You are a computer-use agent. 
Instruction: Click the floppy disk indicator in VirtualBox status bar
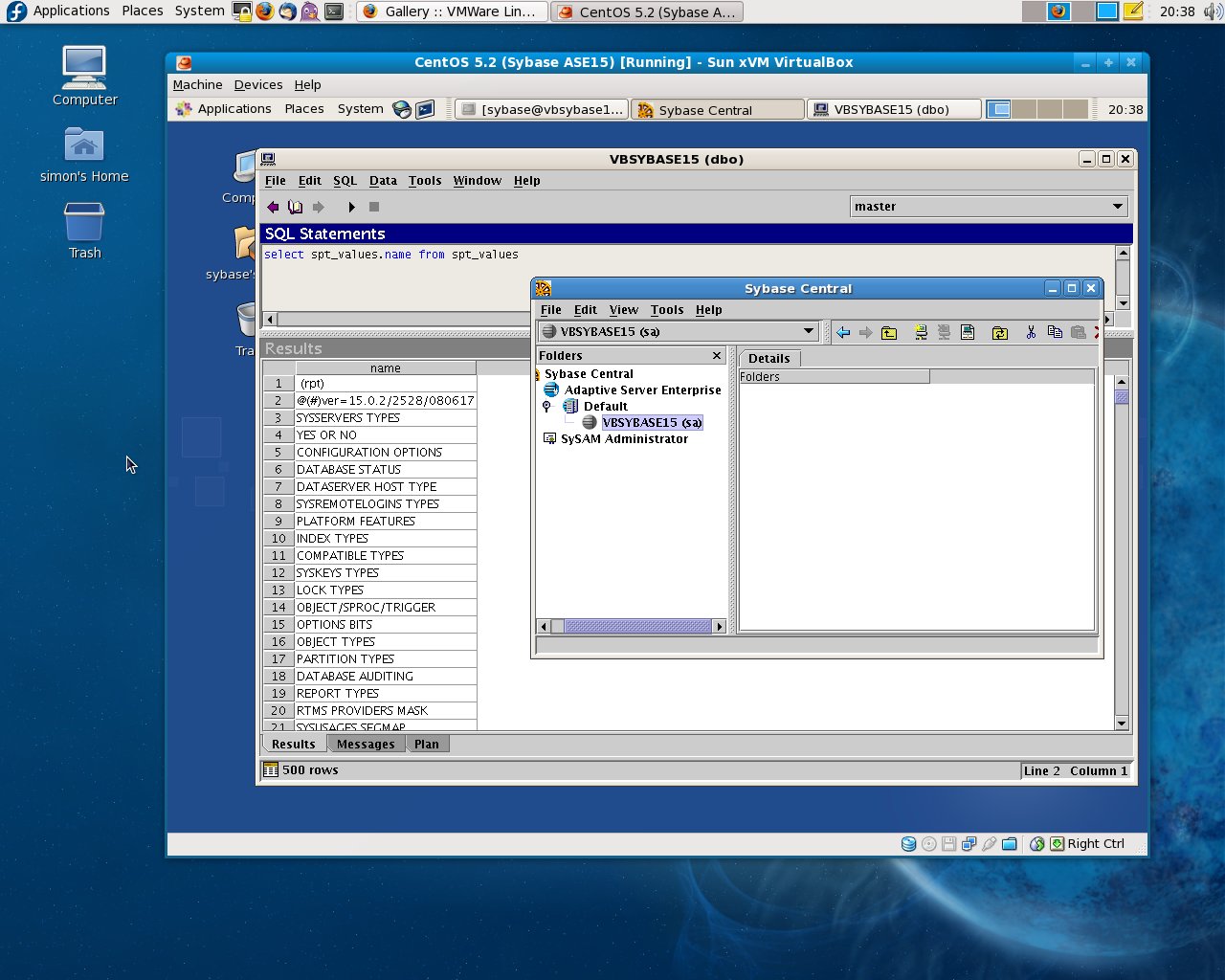[949, 844]
